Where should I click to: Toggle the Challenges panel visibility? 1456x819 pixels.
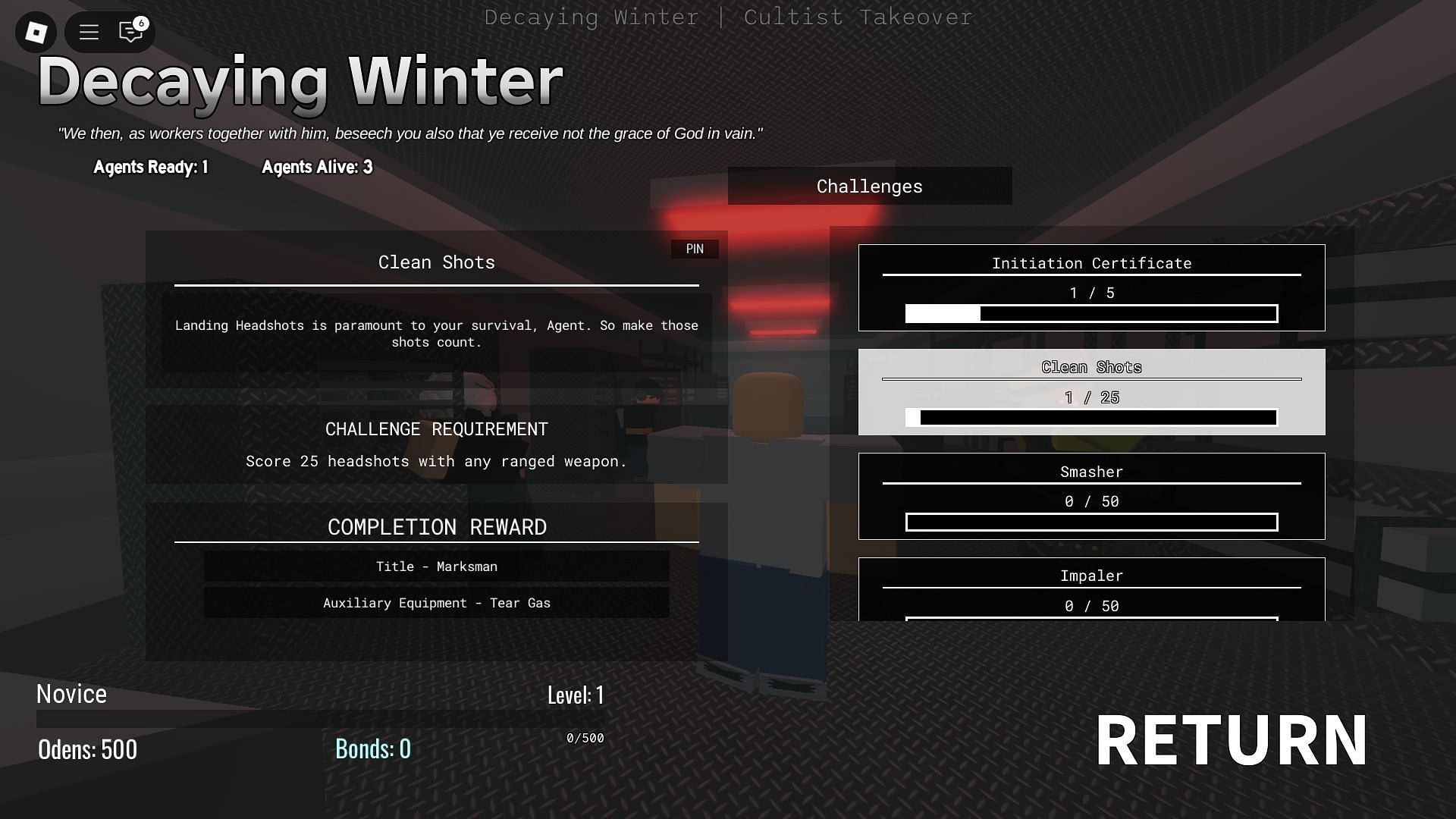click(x=869, y=186)
